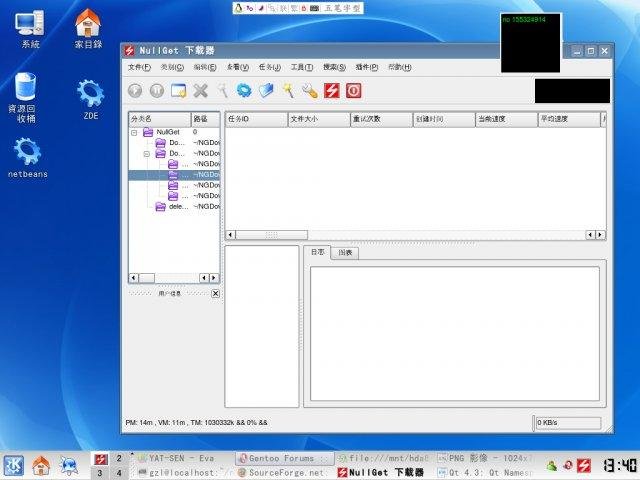Image resolution: width=640 pixels, height=480 pixels.
Task: Click the blue folder toolbar icon
Action: point(266,90)
